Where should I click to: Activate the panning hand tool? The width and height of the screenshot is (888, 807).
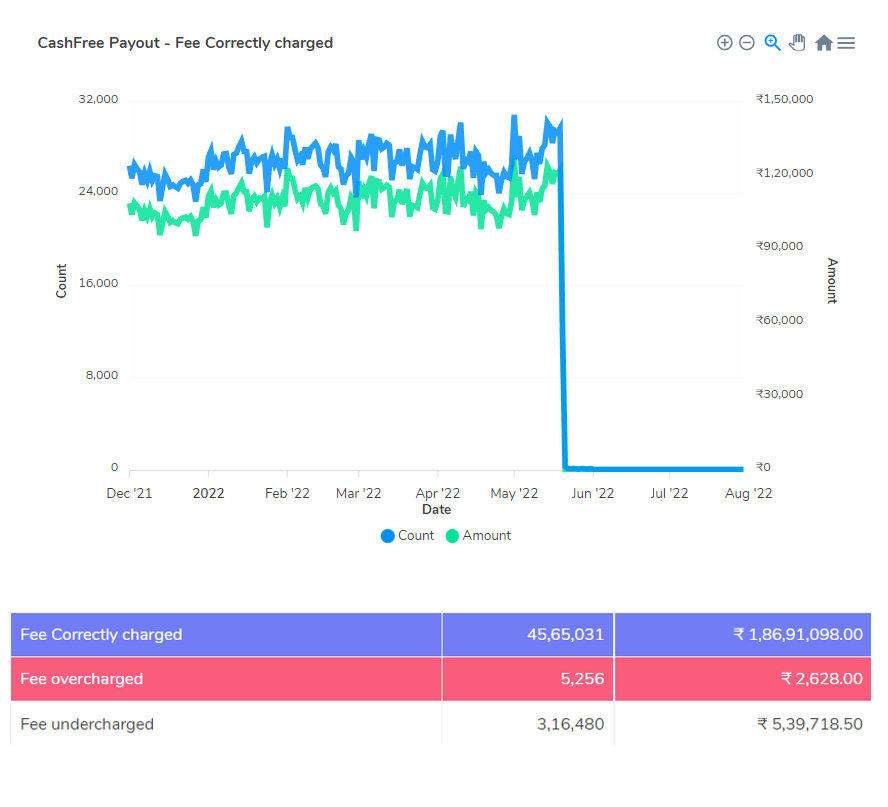797,43
